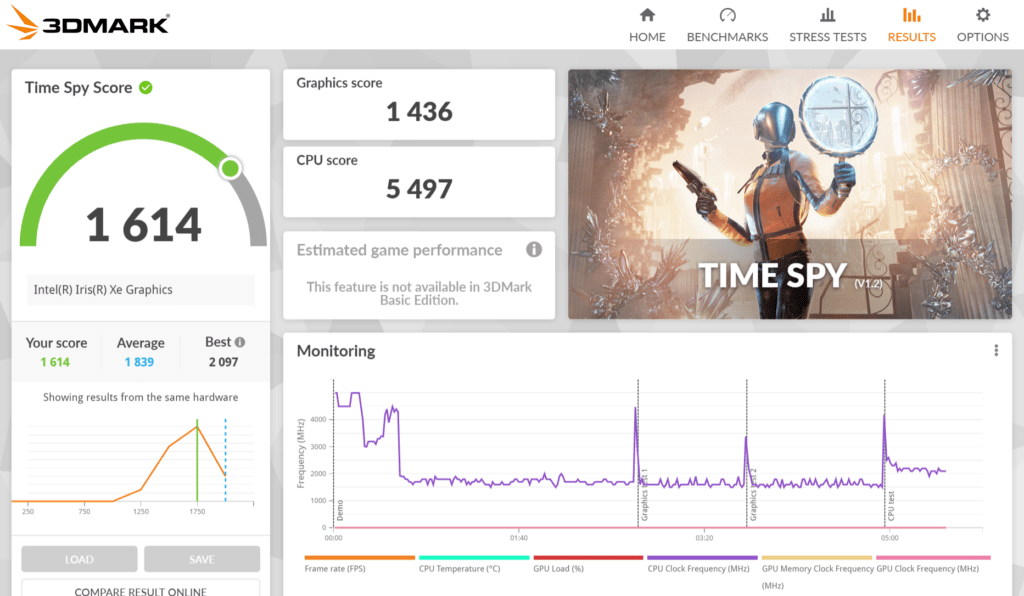
Task: Open the OPTIONS tab
Action: [x=982, y=25]
